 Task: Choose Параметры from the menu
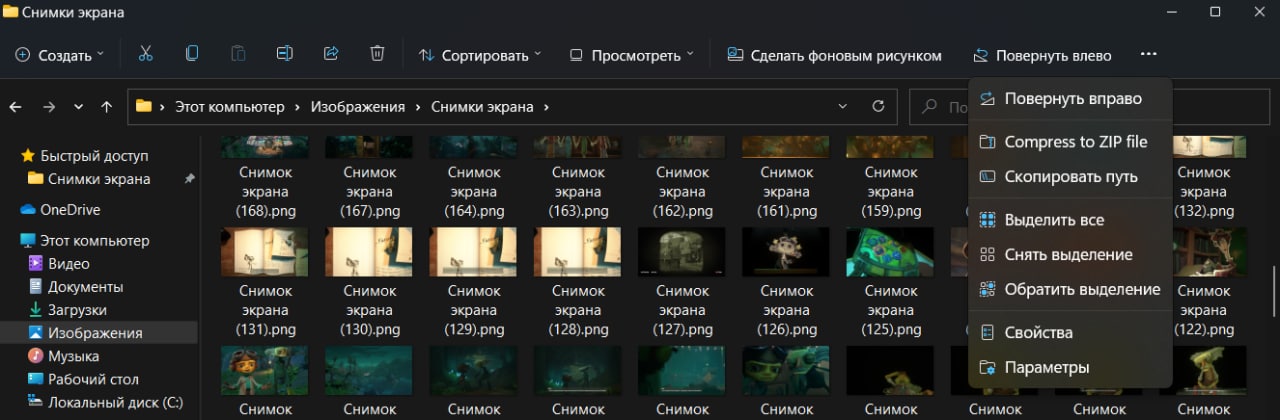1070,368
